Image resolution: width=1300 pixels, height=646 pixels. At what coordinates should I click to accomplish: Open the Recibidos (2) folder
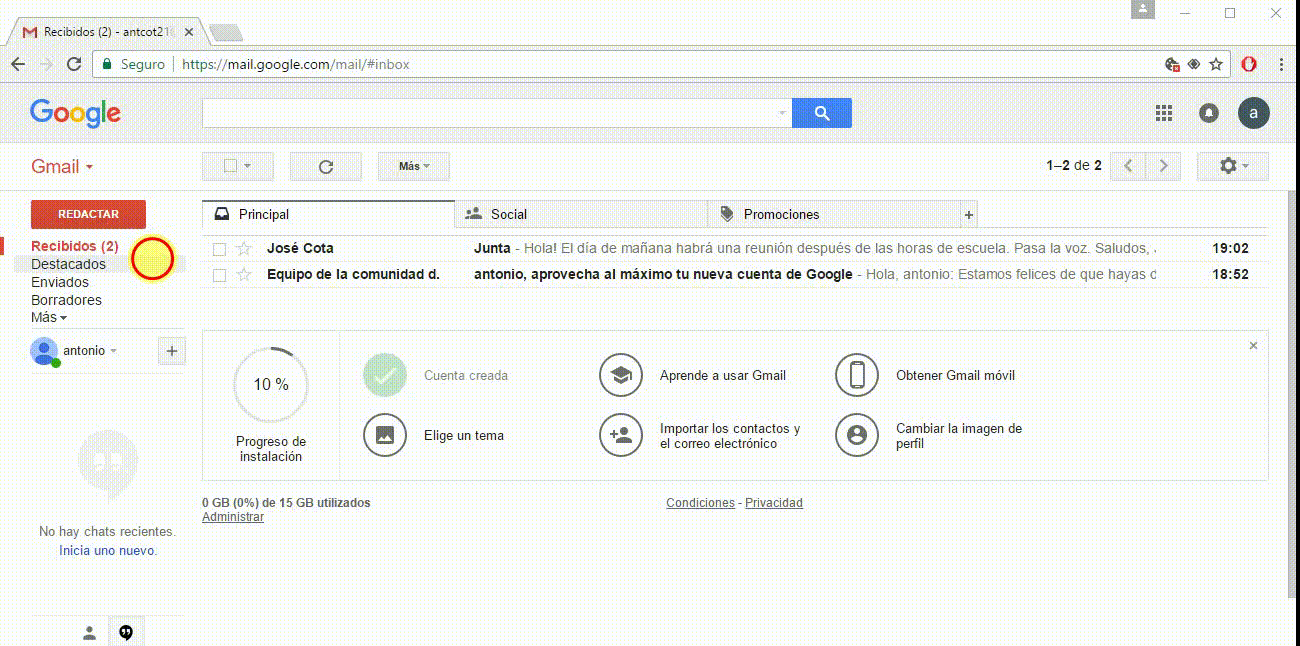point(75,246)
